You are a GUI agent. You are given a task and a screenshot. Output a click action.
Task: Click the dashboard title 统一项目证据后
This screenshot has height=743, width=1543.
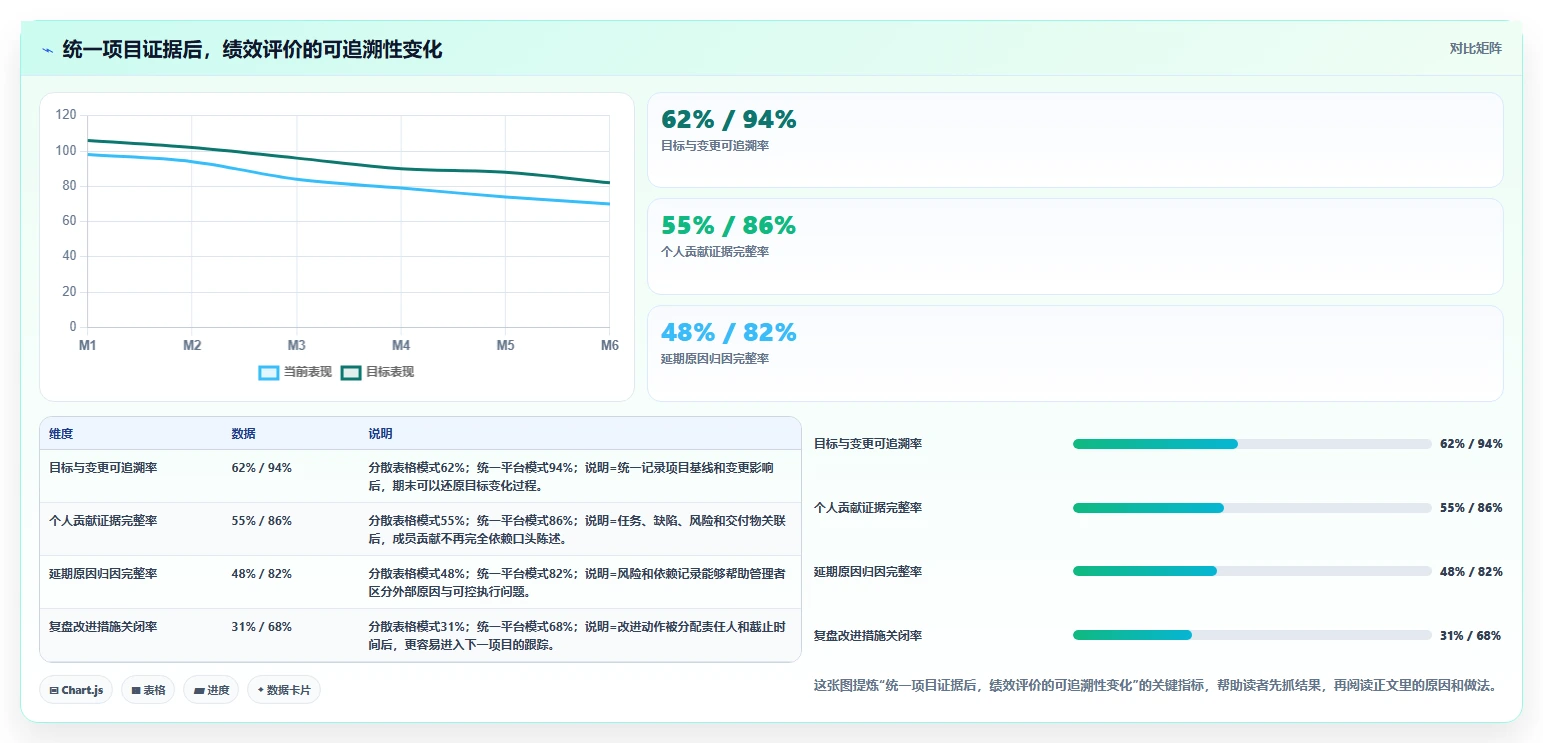point(252,49)
